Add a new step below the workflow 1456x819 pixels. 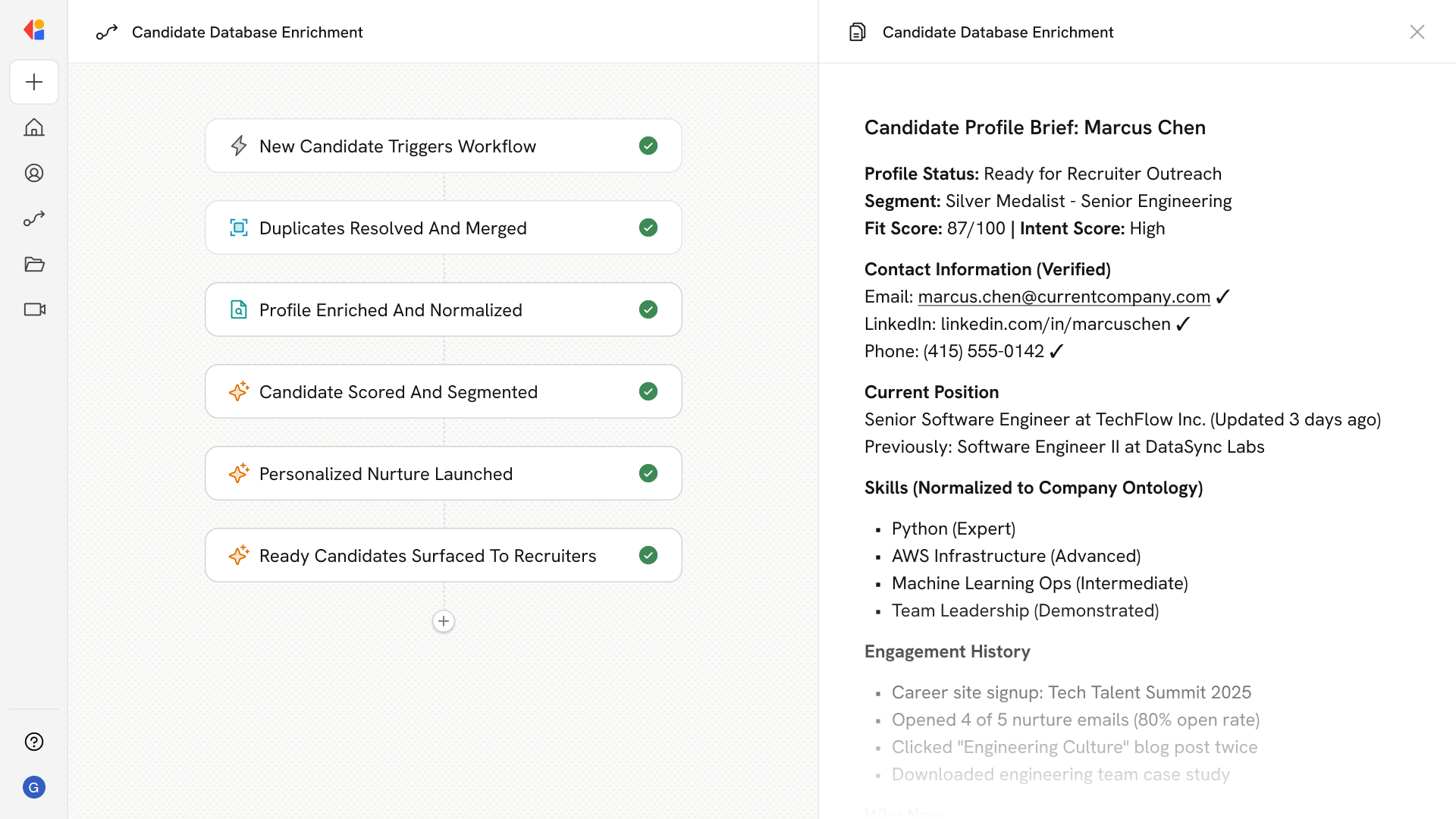[x=444, y=621]
